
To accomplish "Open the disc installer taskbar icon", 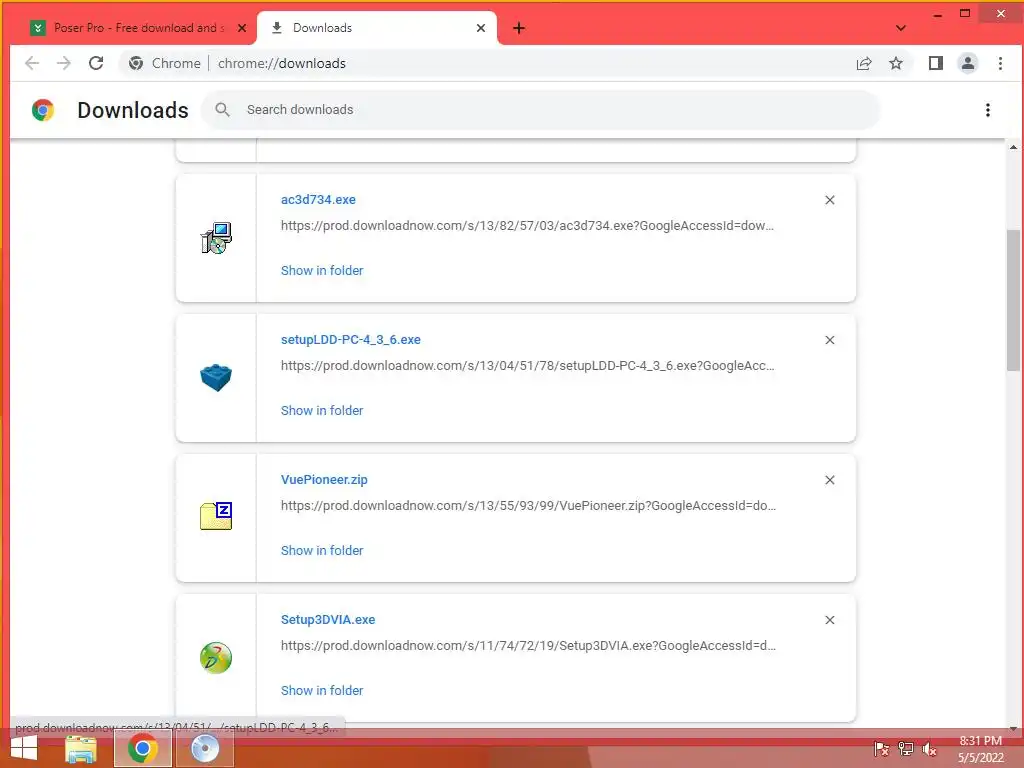I will 204,748.
